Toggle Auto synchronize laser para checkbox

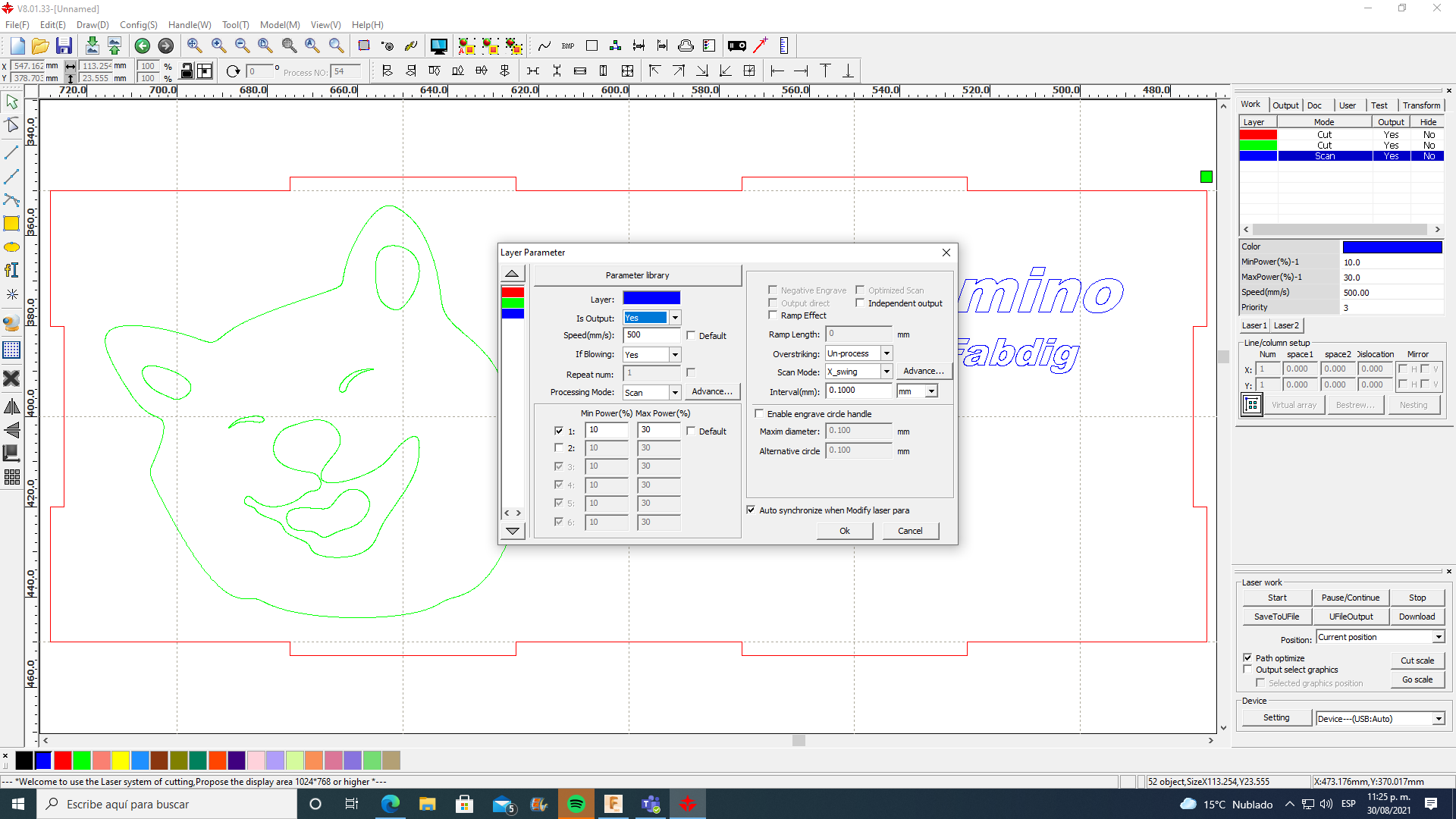click(x=751, y=510)
